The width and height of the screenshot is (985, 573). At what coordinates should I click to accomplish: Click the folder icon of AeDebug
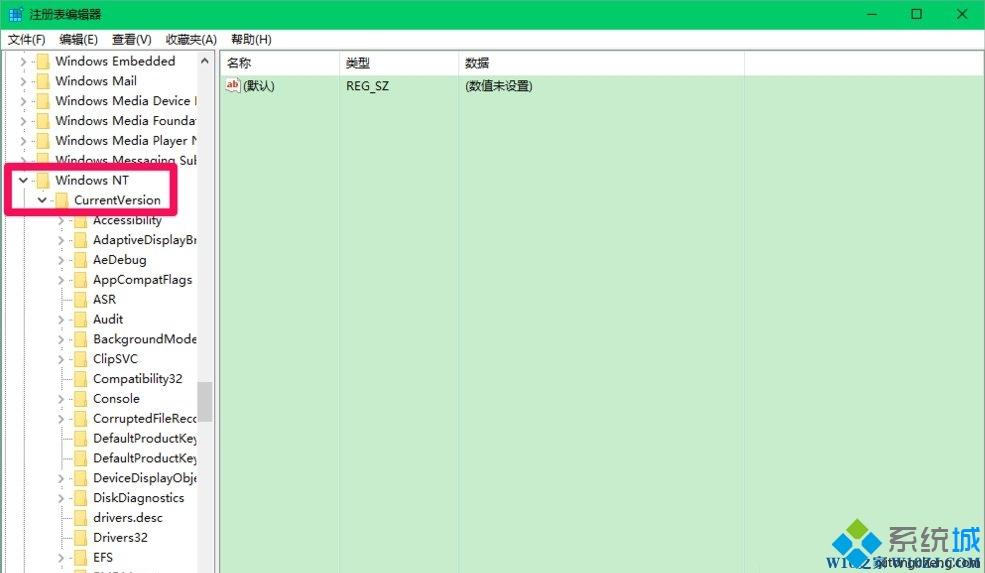point(80,260)
